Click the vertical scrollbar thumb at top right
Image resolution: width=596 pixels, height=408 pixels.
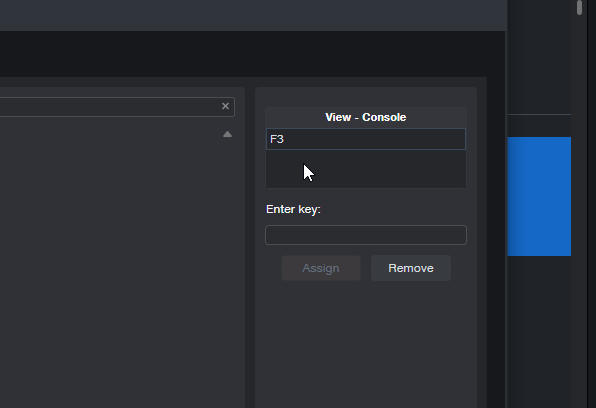coord(579,8)
